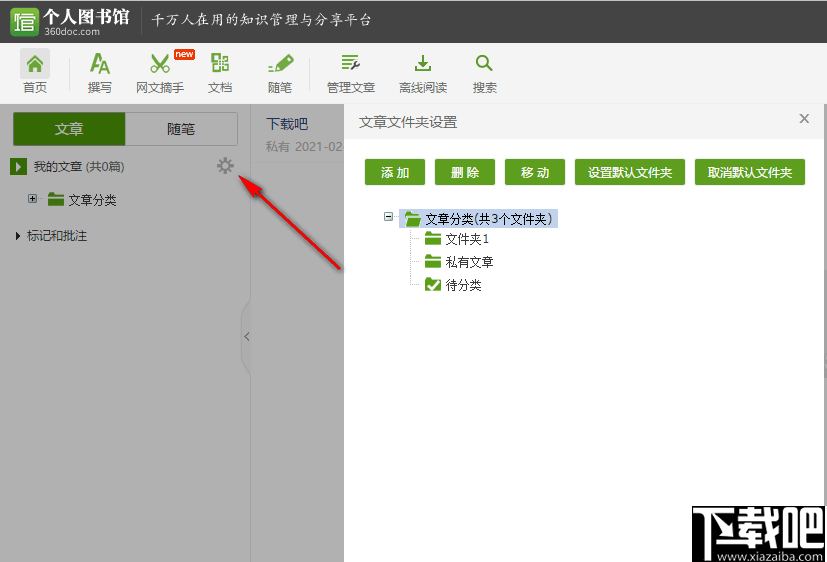827x562 pixels.
Task: Click 取消默认文件夹 button
Action: tap(749, 172)
